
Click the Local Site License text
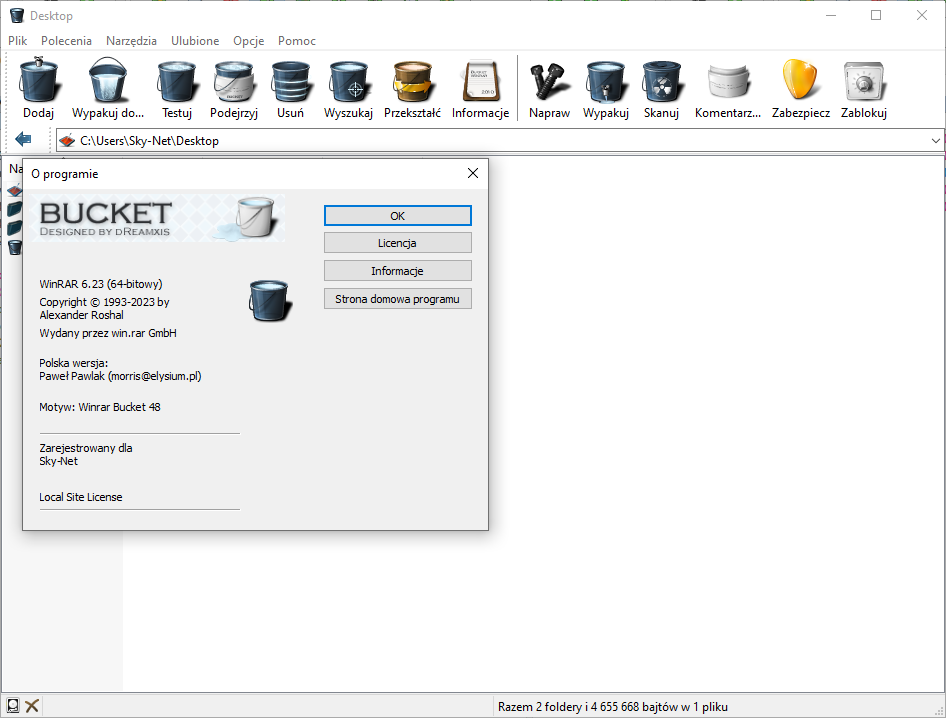click(x=81, y=497)
